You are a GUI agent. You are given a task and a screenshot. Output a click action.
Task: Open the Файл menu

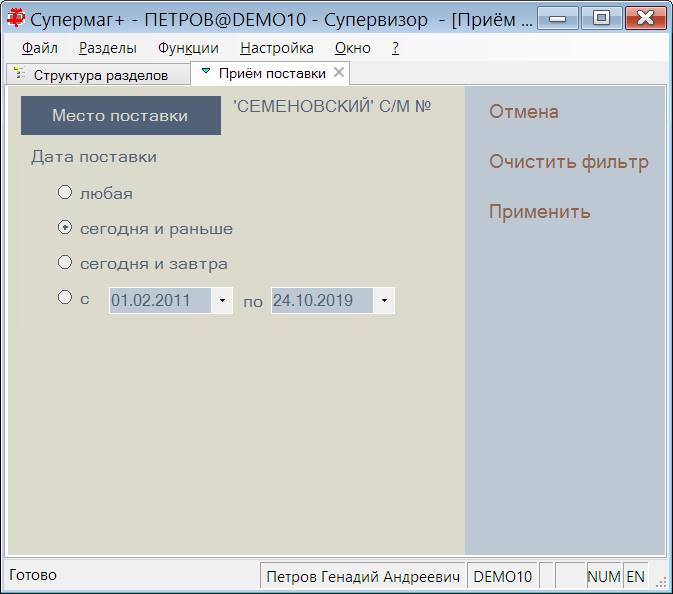click(x=39, y=48)
